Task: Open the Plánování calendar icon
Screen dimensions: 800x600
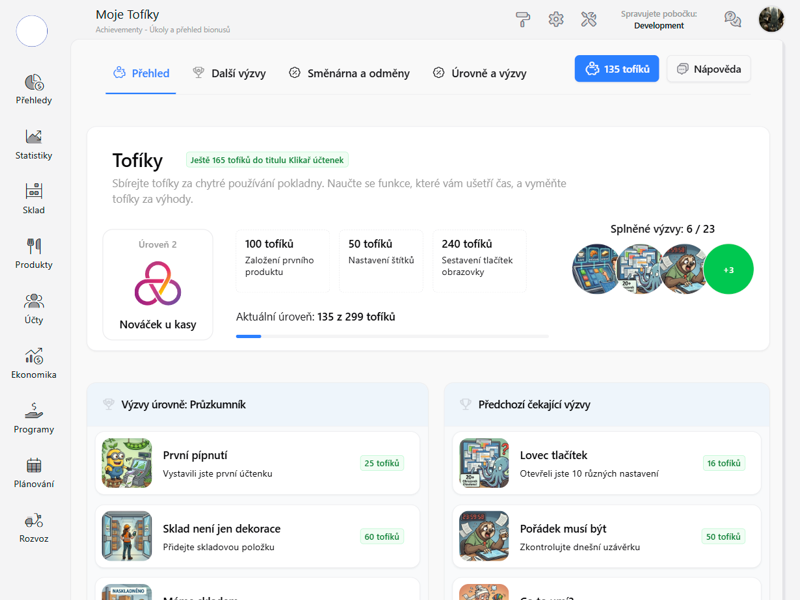Action: tap(34, 465)
